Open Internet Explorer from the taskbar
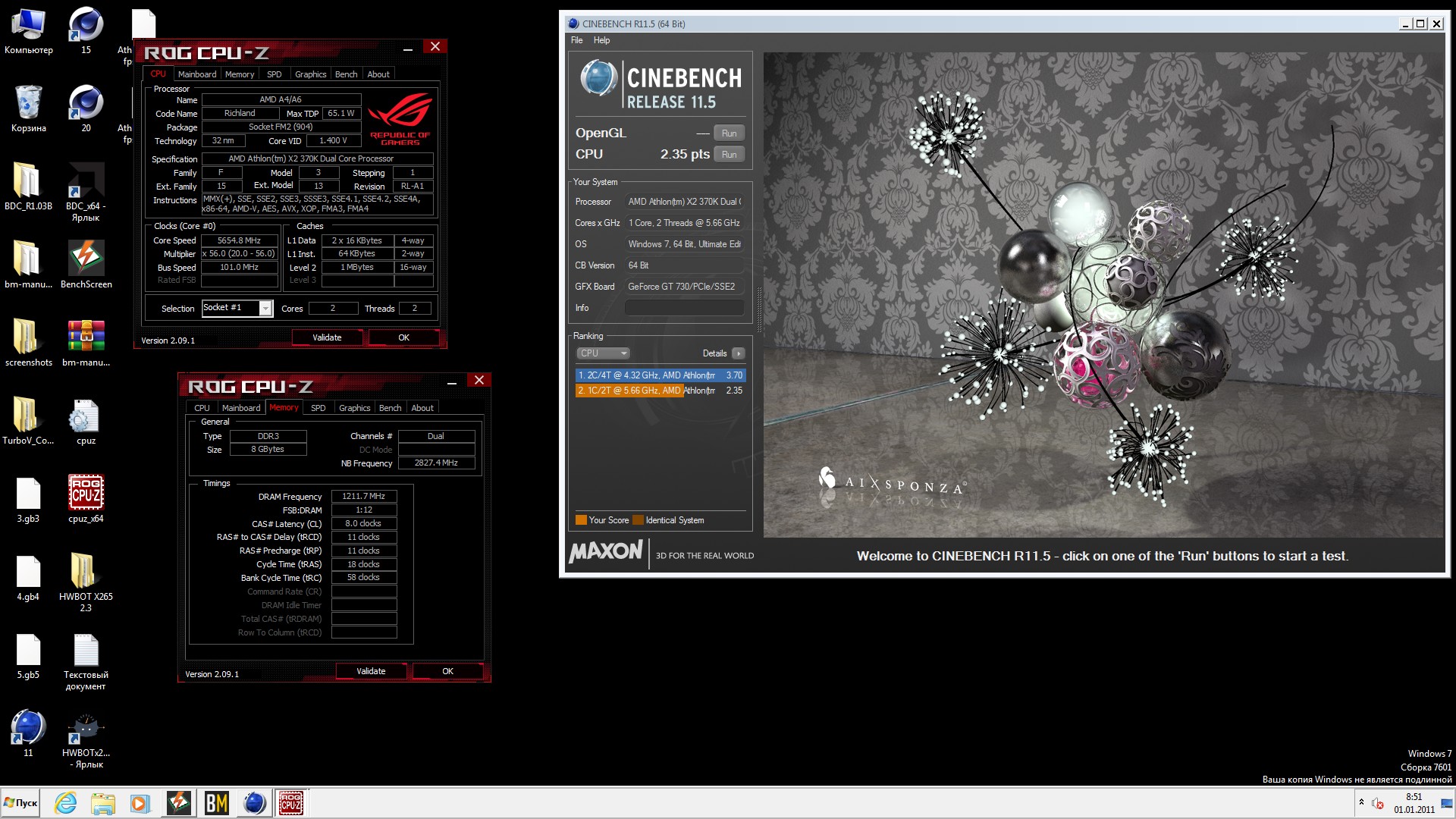This screenshot has width=1456, height=819. click(66, 803)
